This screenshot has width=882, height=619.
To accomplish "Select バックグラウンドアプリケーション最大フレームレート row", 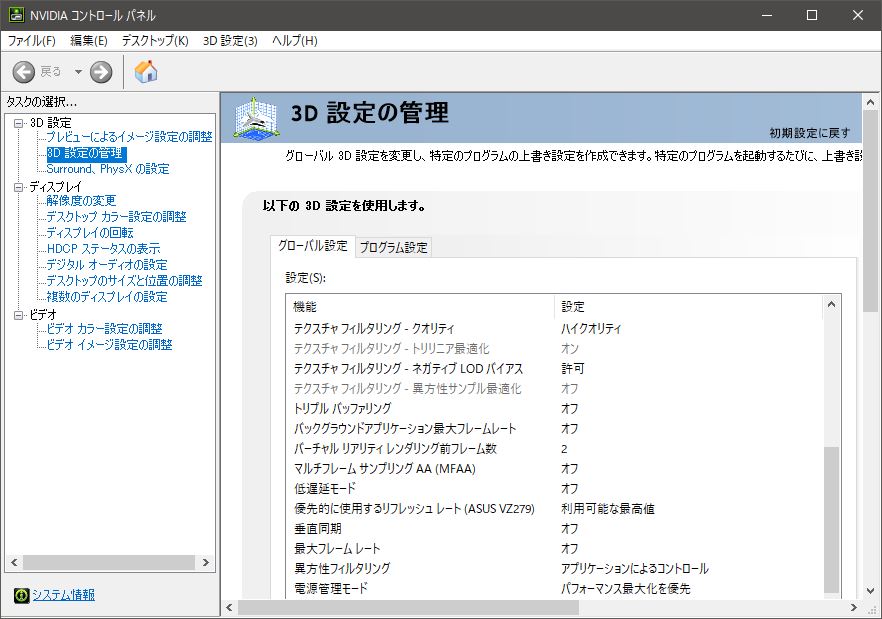I will pyautogui.click(x=554, y=429).
